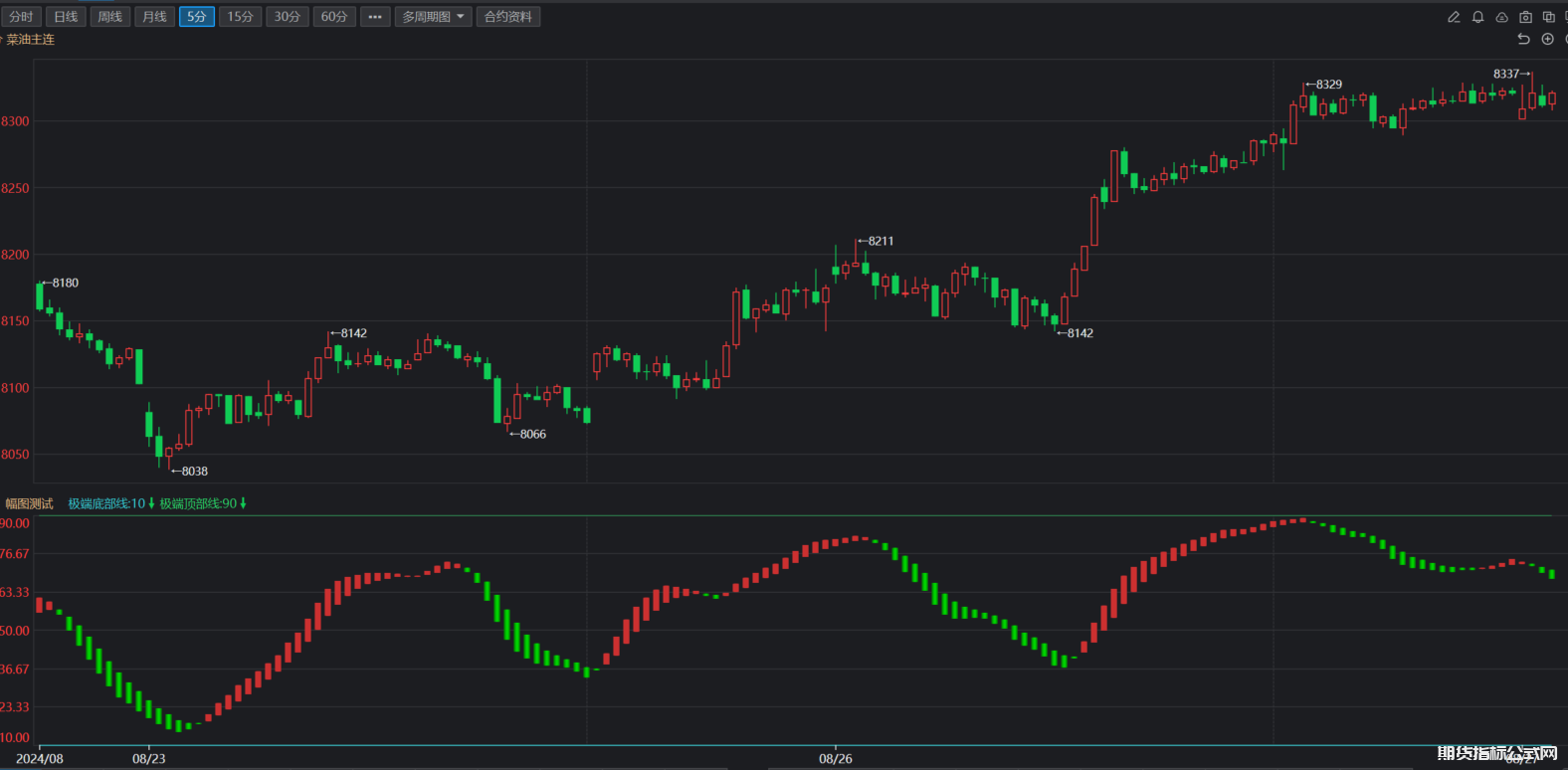
Task: Click the 08/23 date axis marker
Action: coord(149,758)
